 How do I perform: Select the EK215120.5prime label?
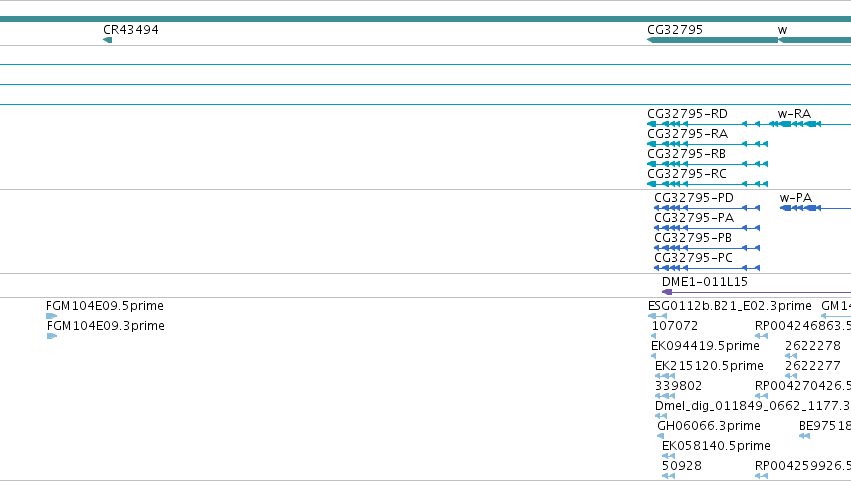click(709, 366)
